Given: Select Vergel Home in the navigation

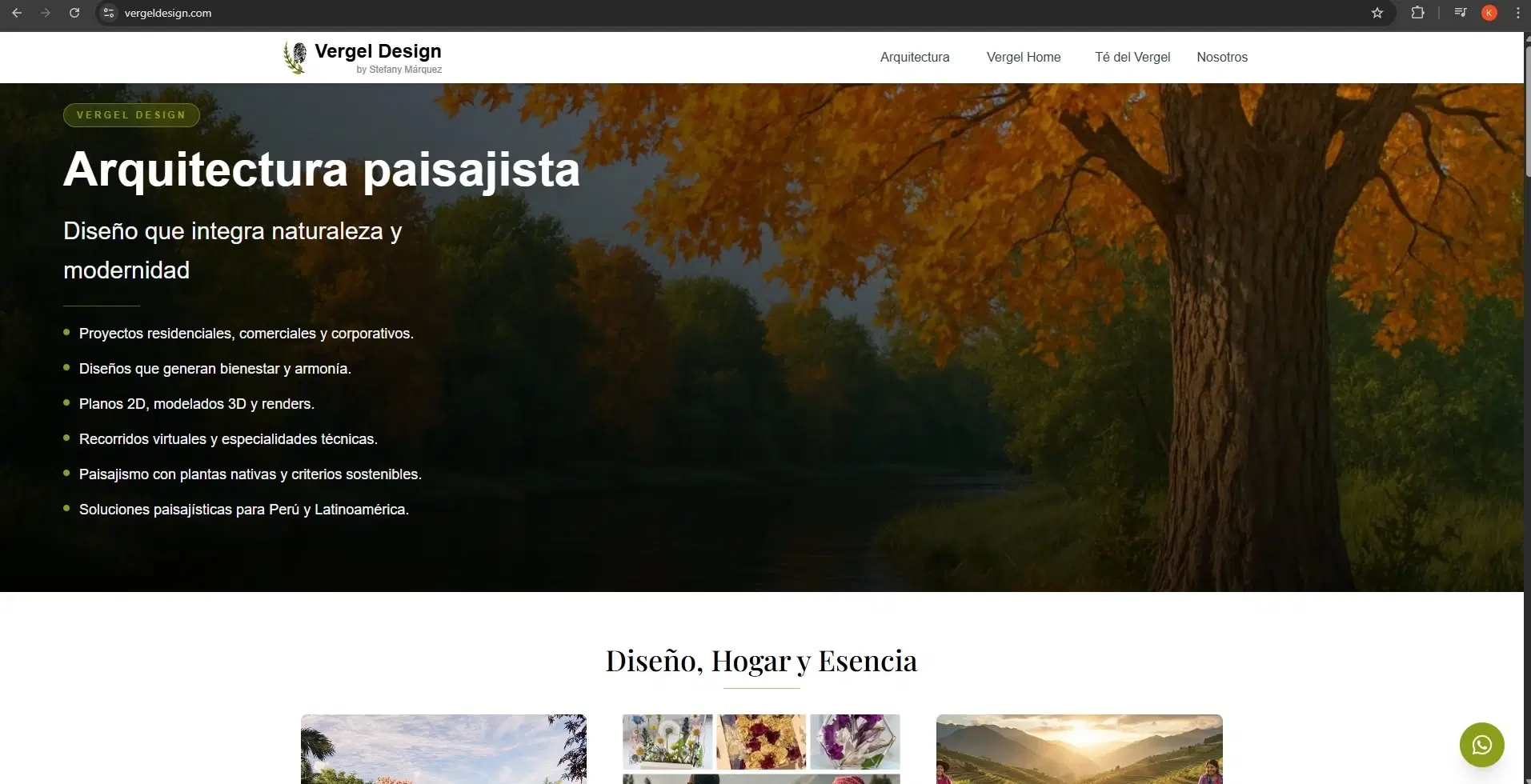Looking at the screenshot, I should point(1023,57).
